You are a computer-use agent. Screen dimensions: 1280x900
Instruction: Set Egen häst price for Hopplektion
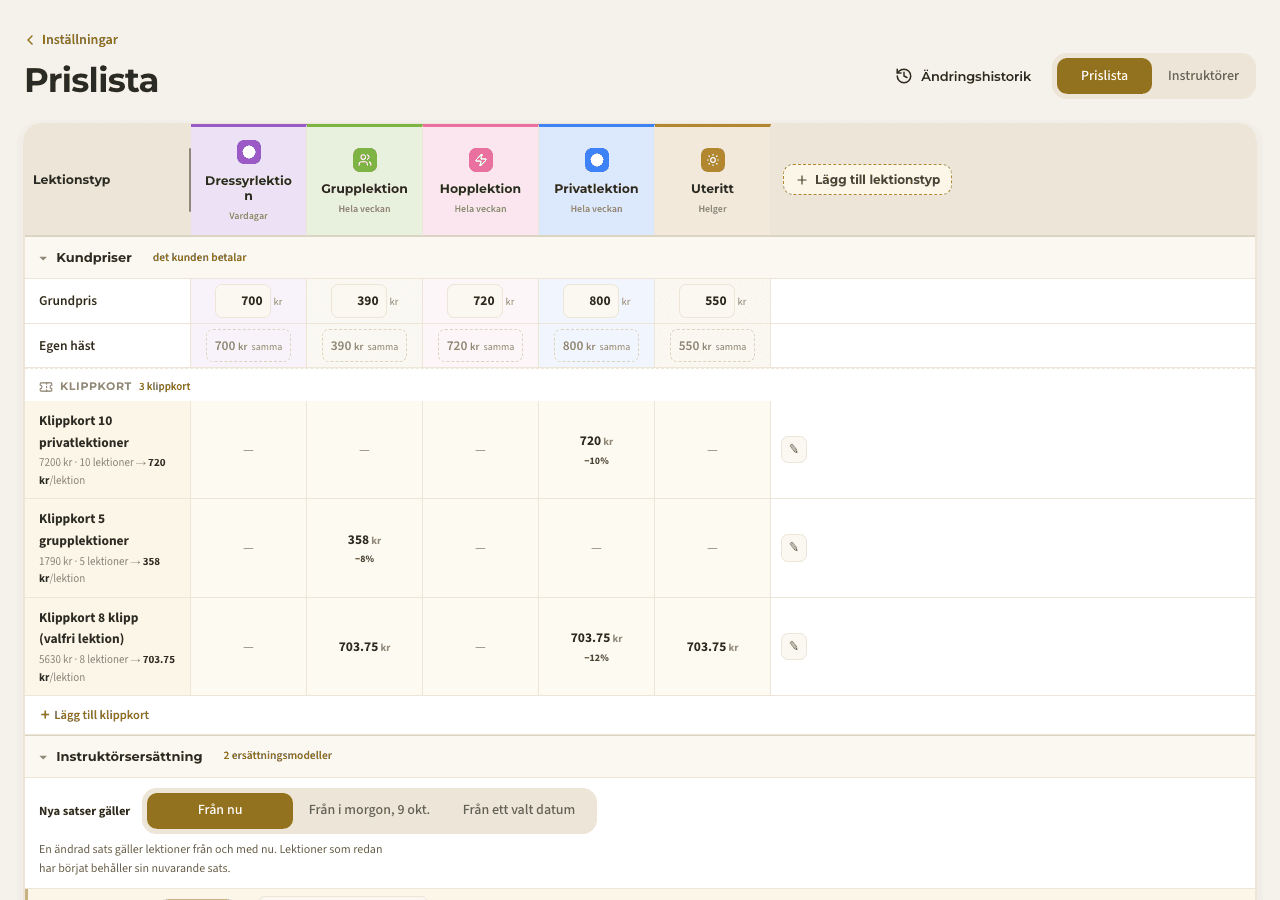point(480,346)
